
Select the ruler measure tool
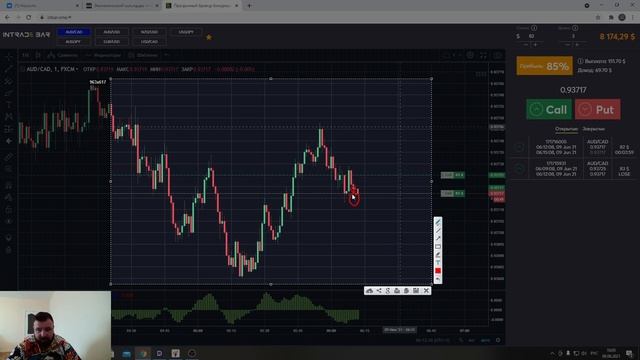(x=9, y=157)
